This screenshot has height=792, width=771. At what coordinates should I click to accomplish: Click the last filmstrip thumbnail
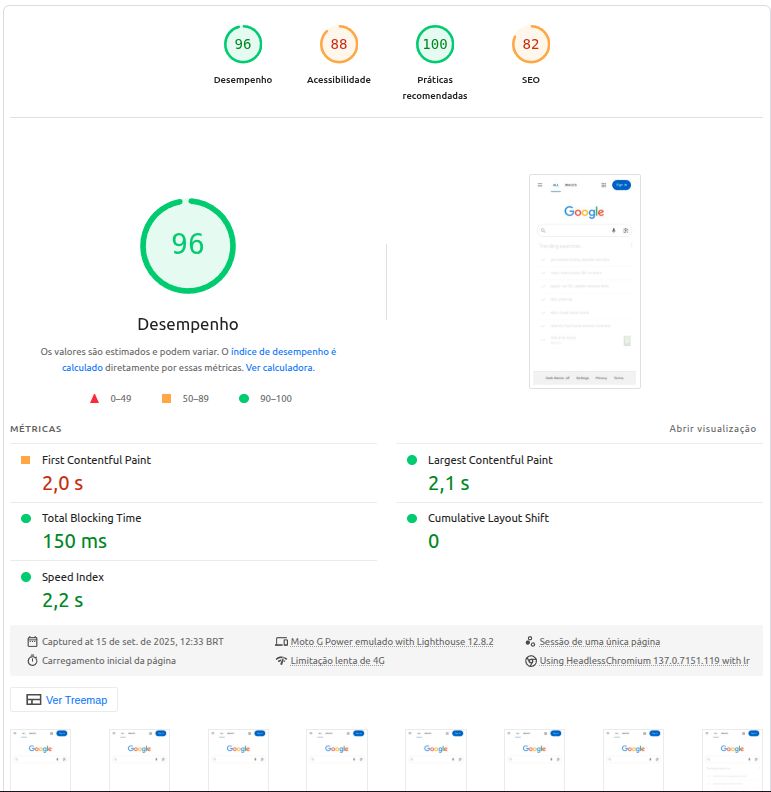(x=732, y=760)
